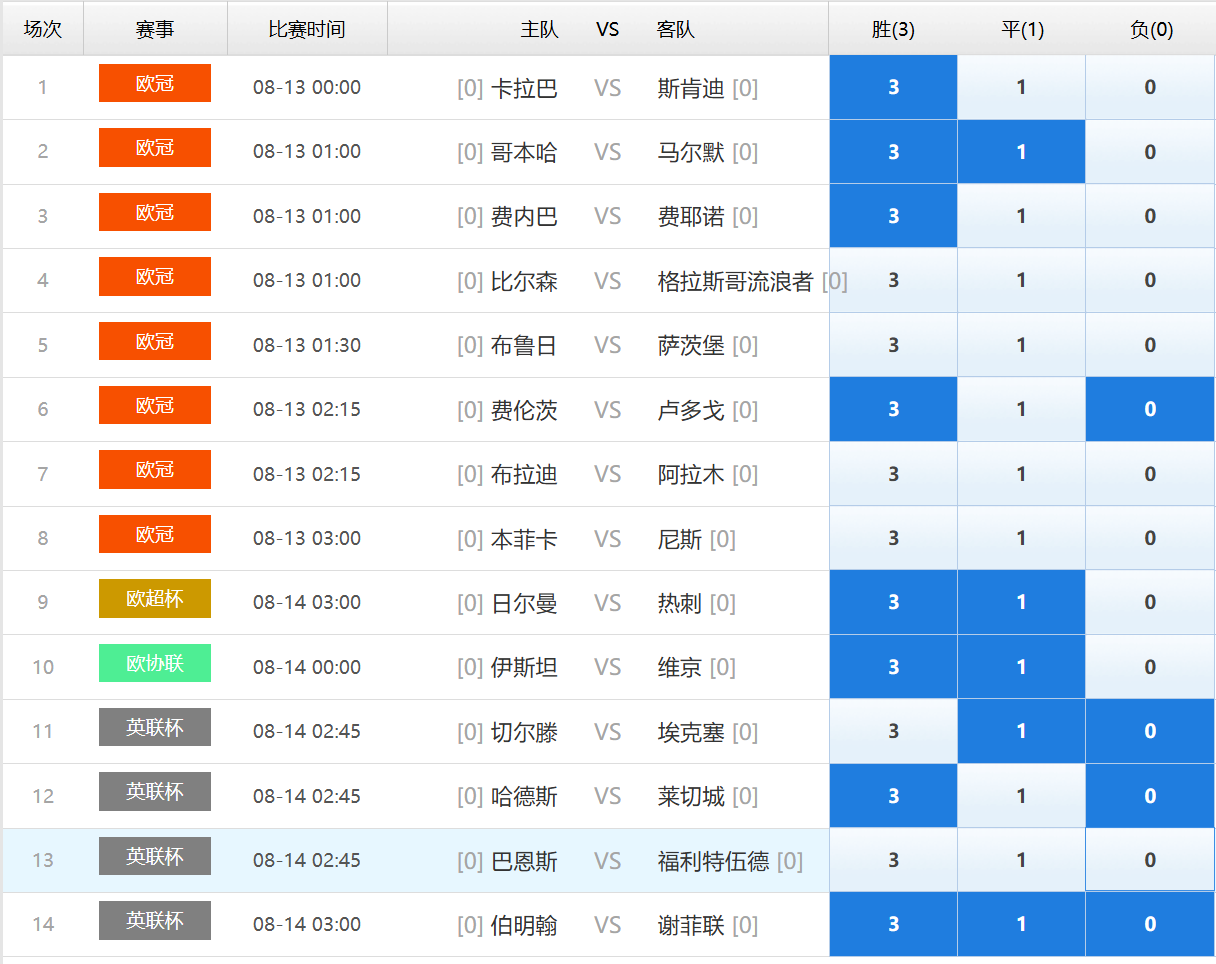This screenshot has height=964, width=1216.
Task: Select loss (0) for 布拉迪 vs 阿拉木
Action: [1150, 474]
